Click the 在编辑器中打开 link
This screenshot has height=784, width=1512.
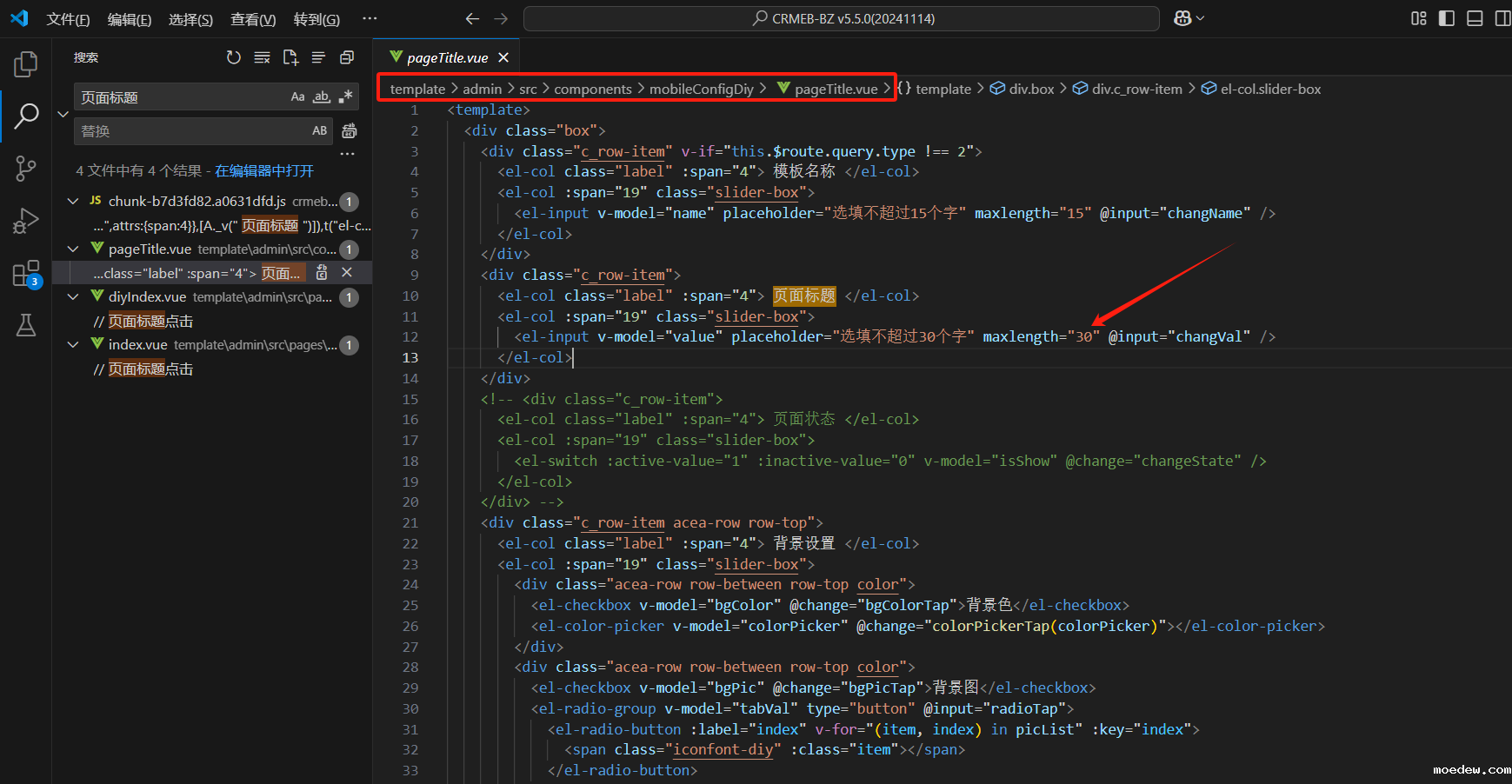click(264, 171)
